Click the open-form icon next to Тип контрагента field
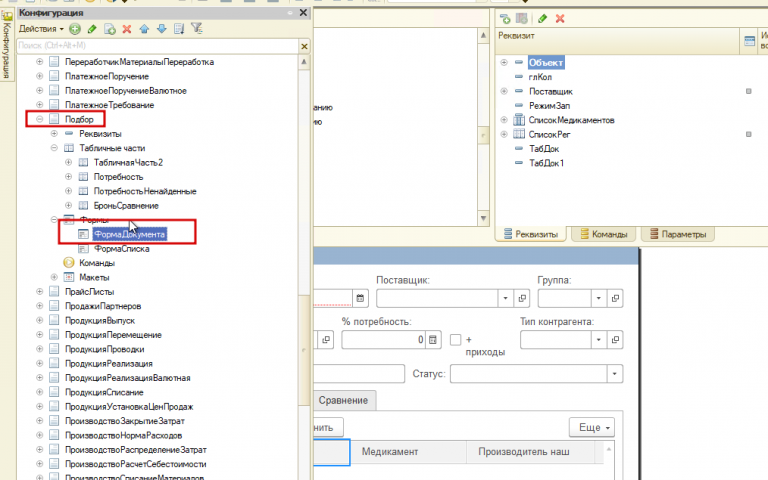This screenshot has width=768, height=480. click(615, 339)
